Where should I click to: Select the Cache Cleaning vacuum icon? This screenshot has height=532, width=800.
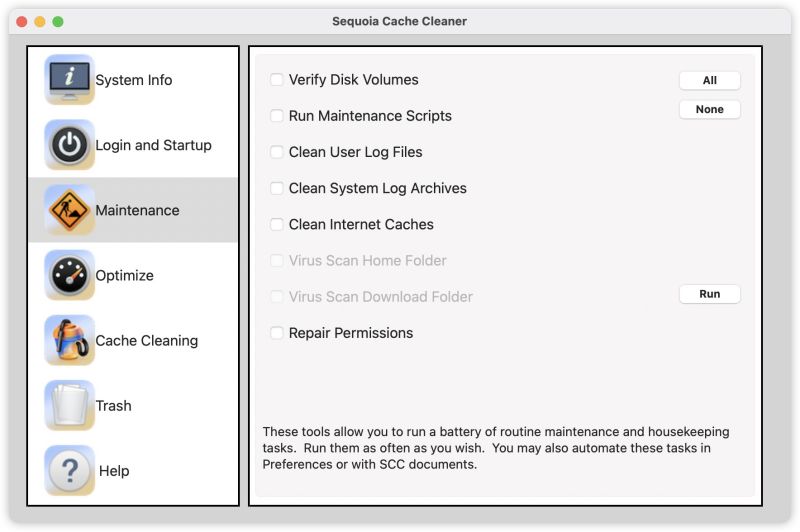[x=69, y=340]
